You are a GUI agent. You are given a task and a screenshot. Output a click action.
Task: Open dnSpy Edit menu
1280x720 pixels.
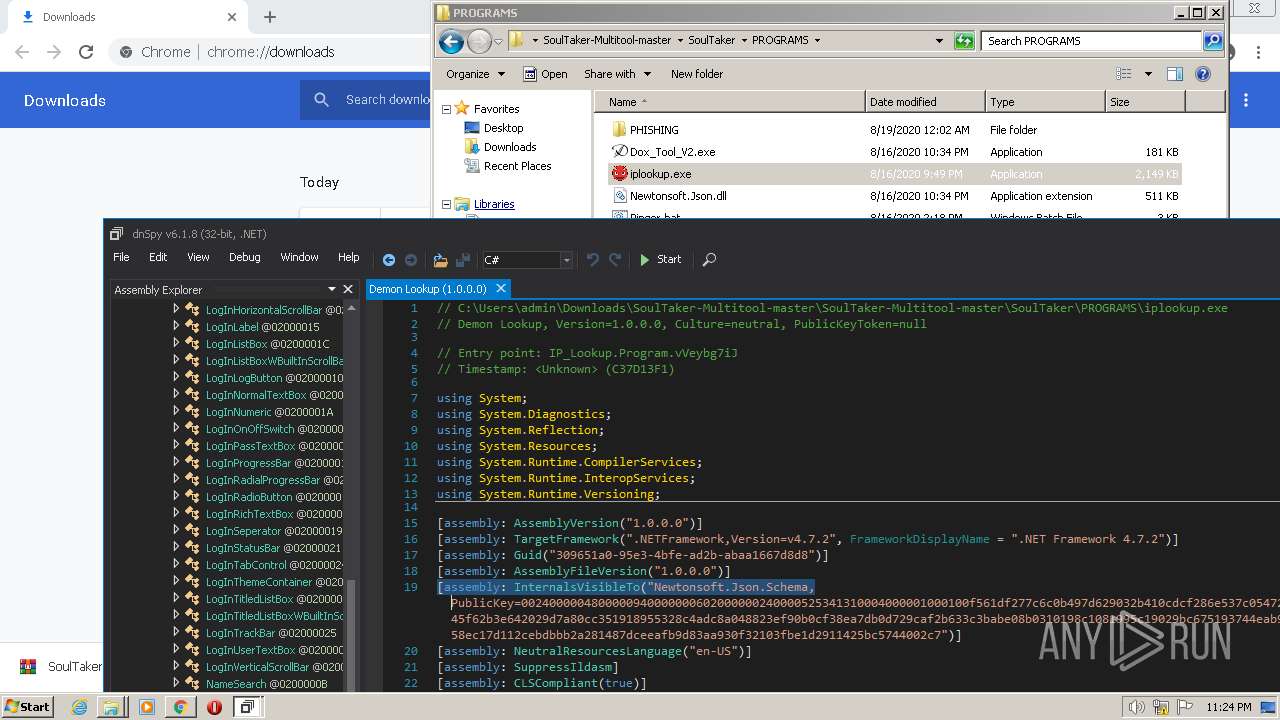(x=158, y=257)
